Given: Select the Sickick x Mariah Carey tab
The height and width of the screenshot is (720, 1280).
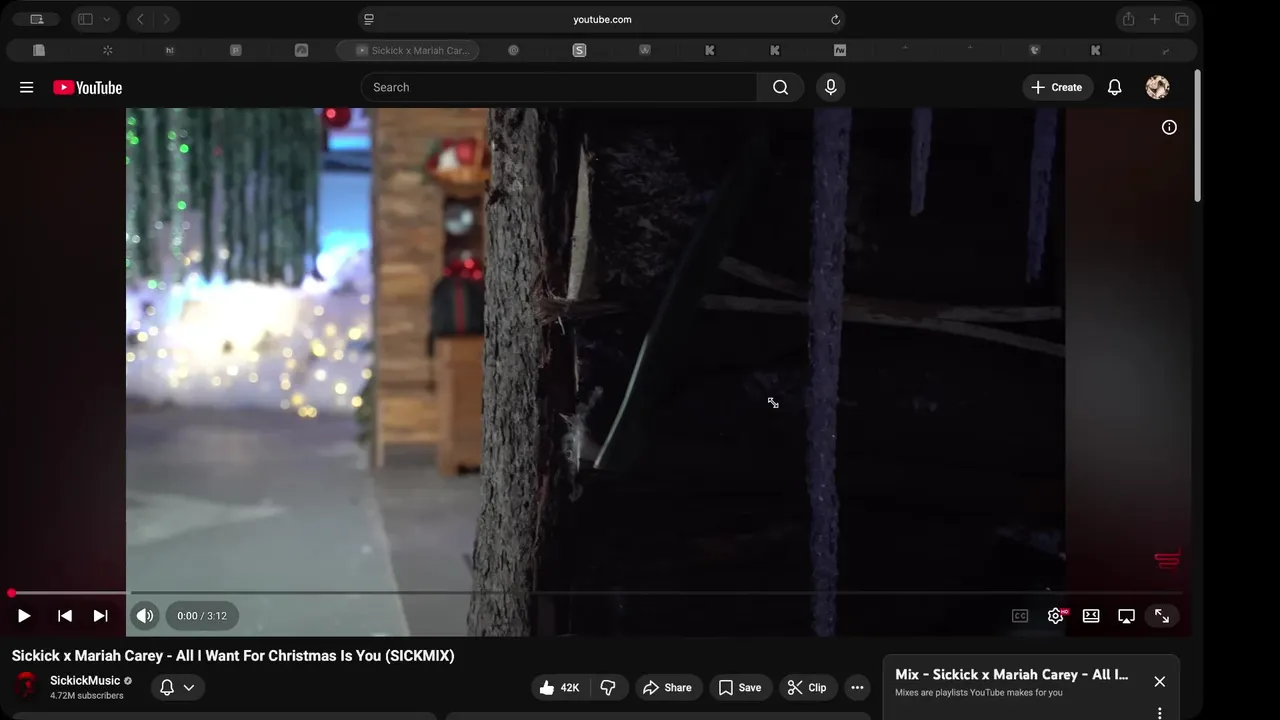Looking at the screenshot, I should pos(408,50).
